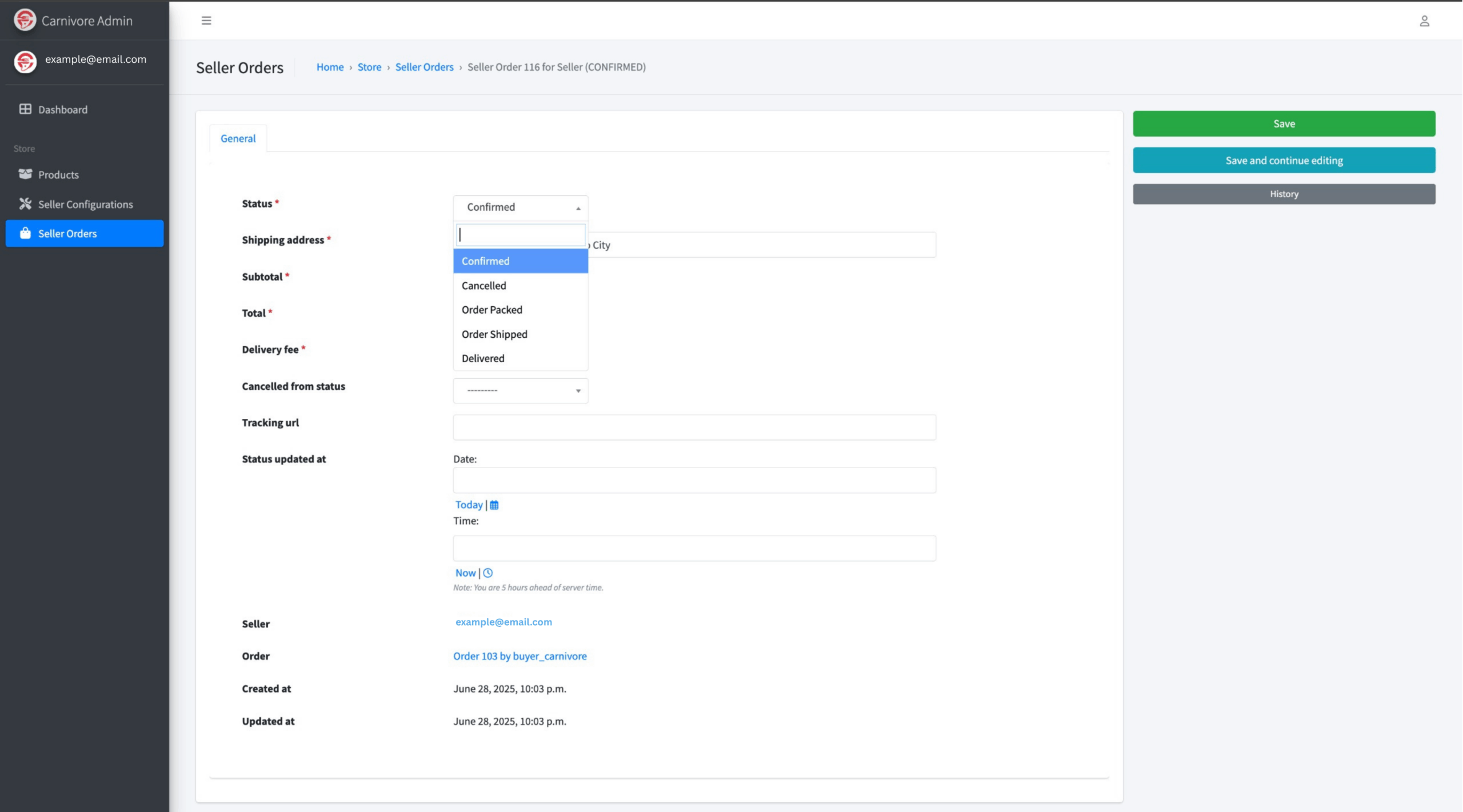The width and height of the screenshot is (1463, 812).
Task: Click the Status updated at Date field
Action: click(x=694, y=480)
